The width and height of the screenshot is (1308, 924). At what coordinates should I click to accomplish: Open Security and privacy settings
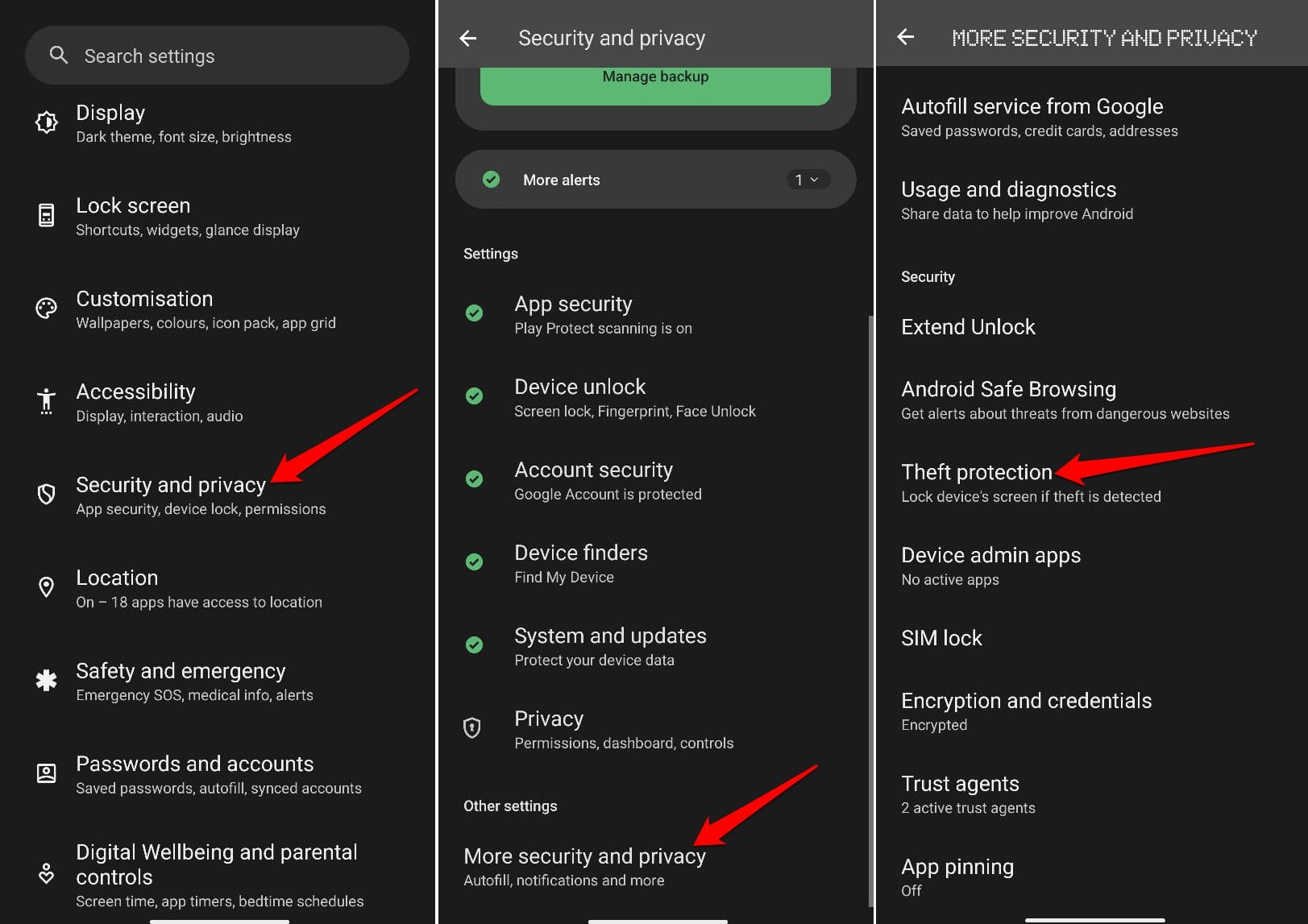pyautogui.click(x=218, y=495)
